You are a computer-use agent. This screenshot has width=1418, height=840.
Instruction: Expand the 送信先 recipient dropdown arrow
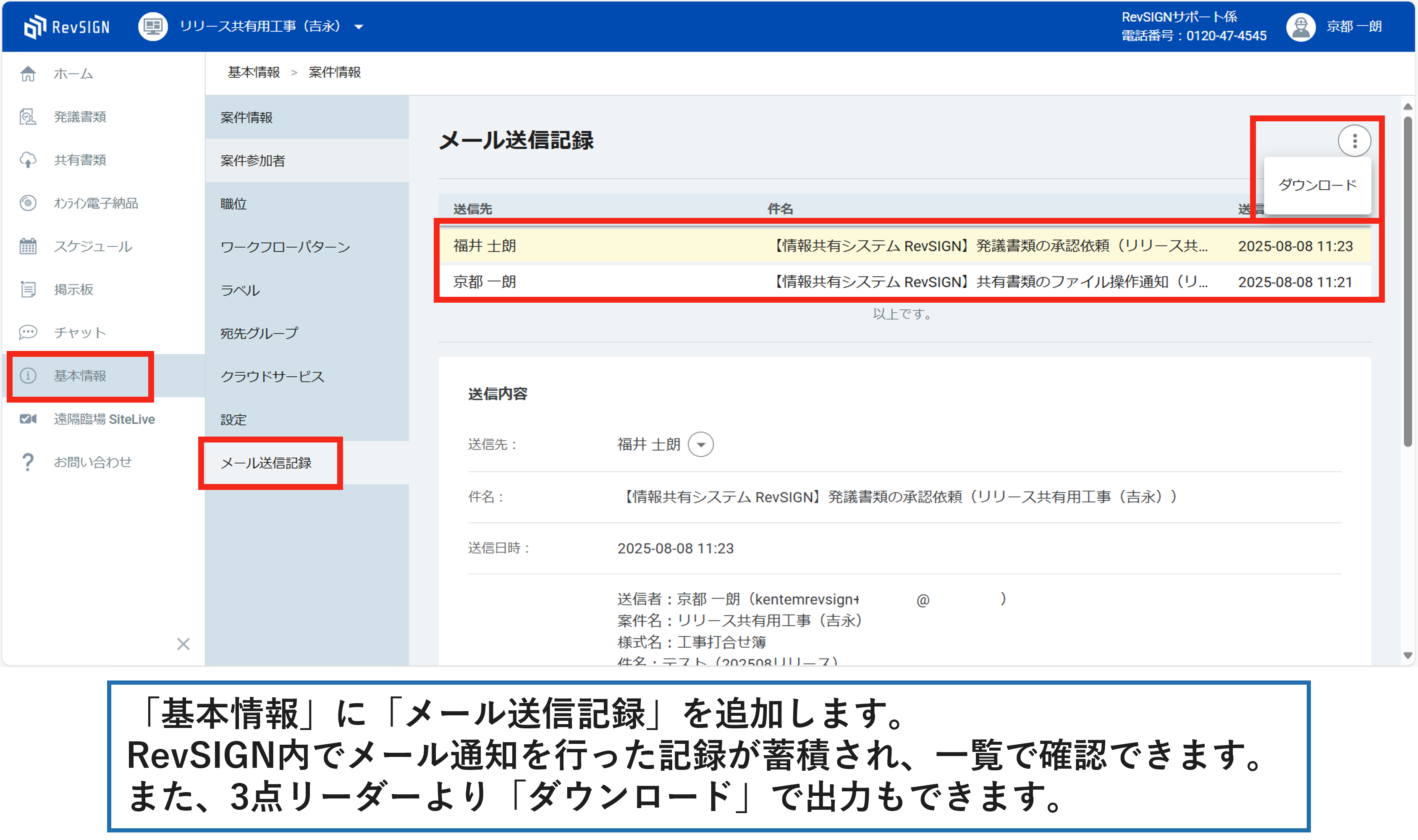coord(701,444)
